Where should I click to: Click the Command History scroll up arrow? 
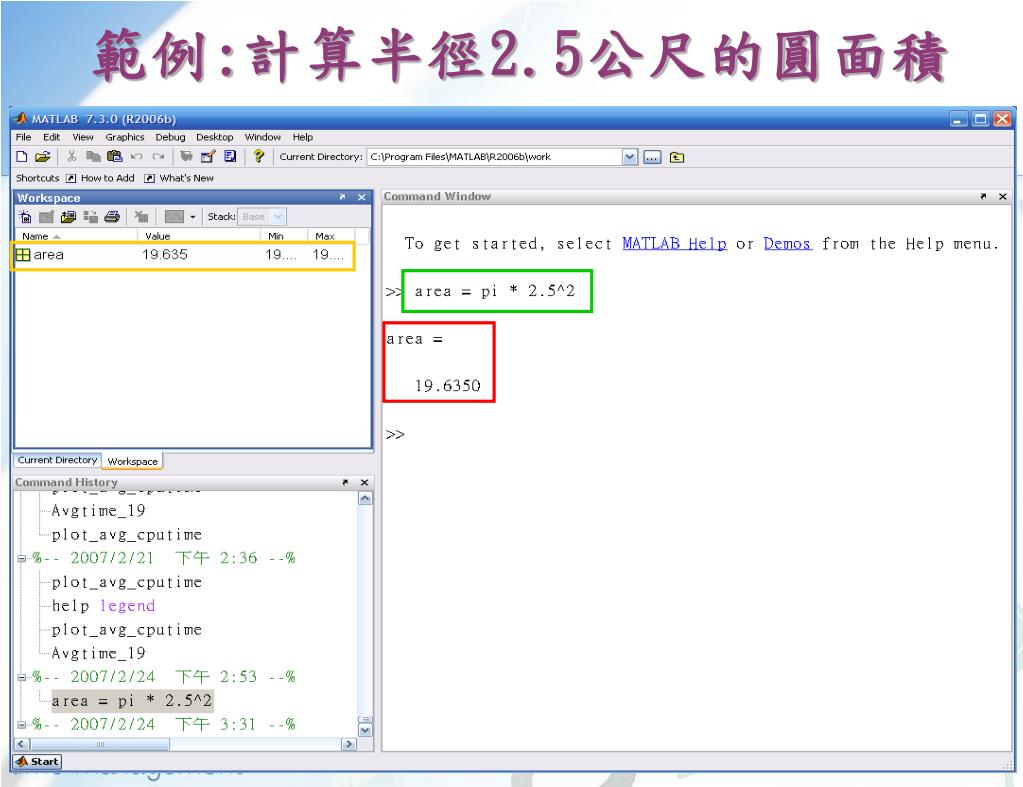[x=365, y=499]
